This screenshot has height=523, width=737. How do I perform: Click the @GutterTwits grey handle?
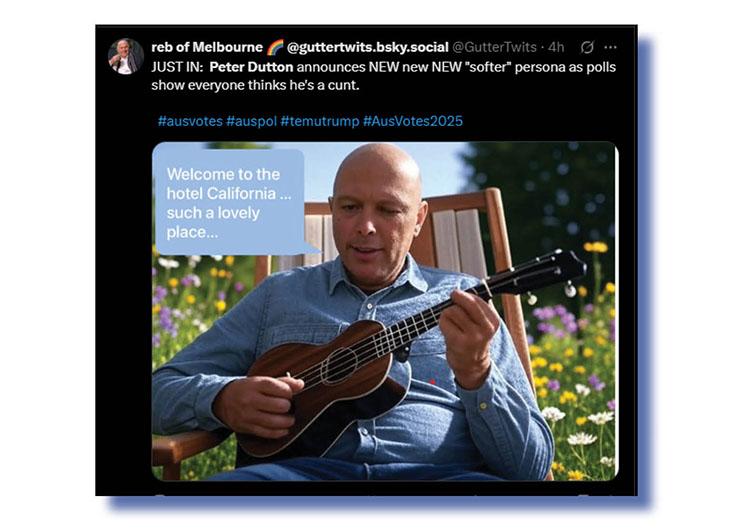click(x=494, y=47)
